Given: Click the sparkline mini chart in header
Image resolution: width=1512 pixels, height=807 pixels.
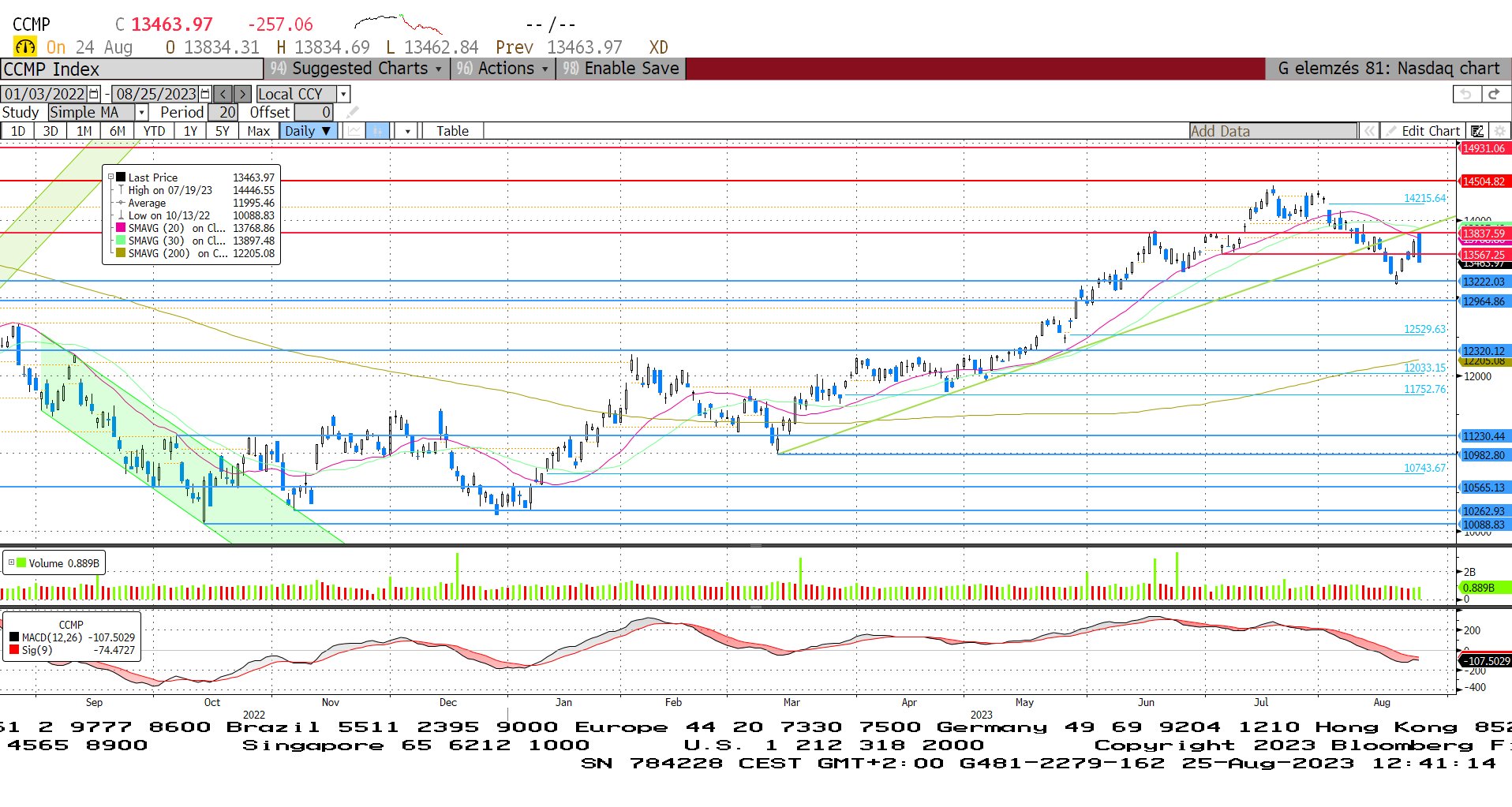Looking at the screenshot, I should [x=398, y=24].
